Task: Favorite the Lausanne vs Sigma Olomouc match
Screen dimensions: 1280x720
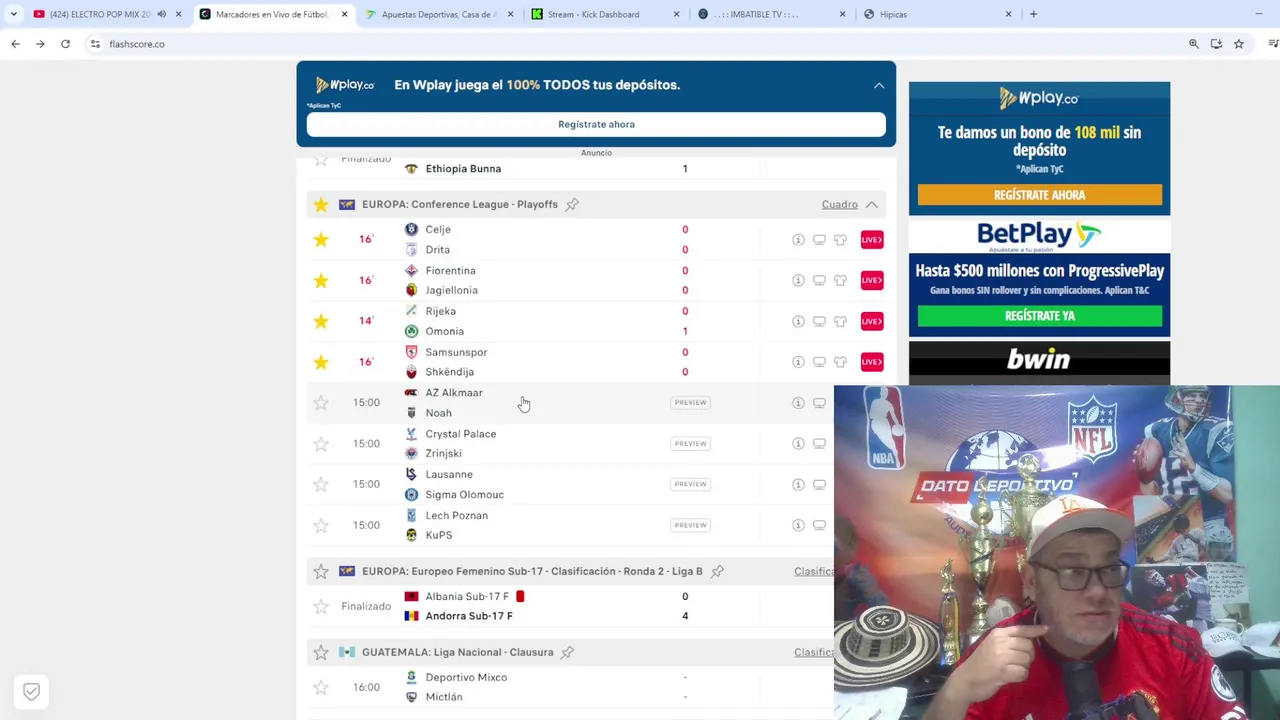Action: point(321,485)
